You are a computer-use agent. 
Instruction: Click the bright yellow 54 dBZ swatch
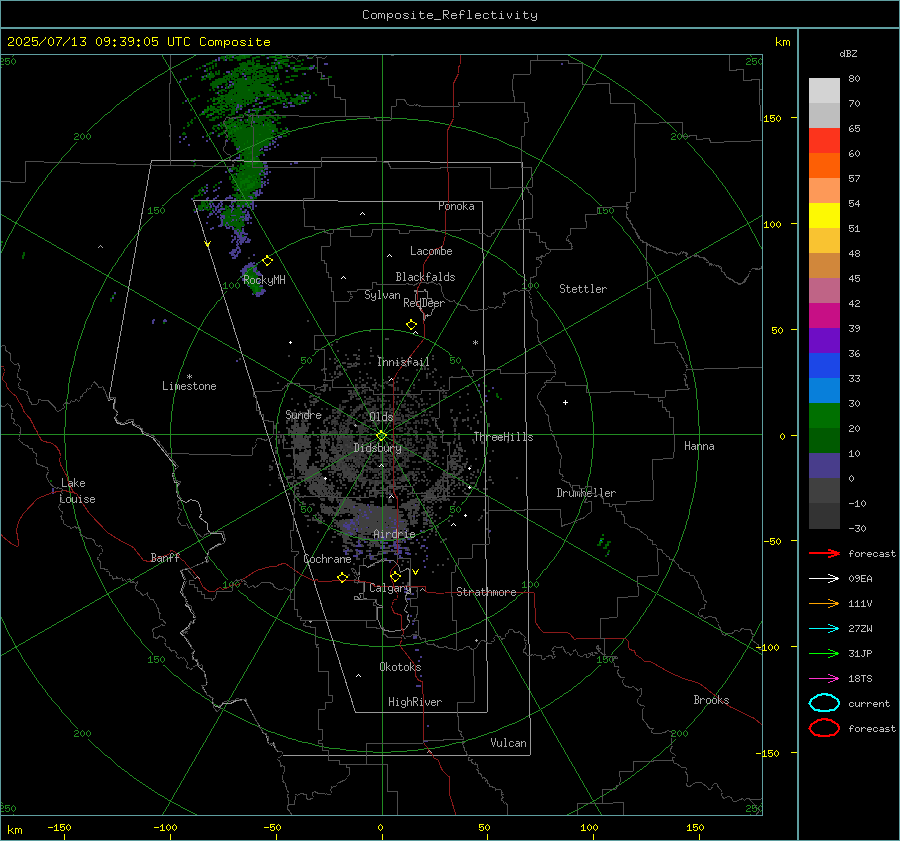click(x=824, y=216)
